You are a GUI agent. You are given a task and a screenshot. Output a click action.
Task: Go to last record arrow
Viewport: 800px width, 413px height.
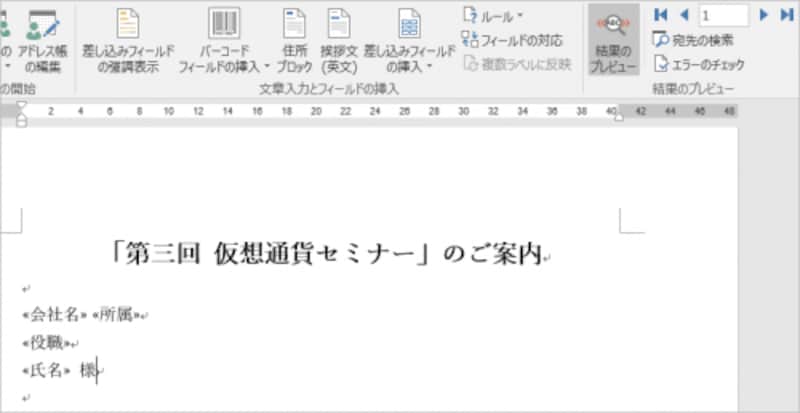pyautogui.click(x=787, y=15)
